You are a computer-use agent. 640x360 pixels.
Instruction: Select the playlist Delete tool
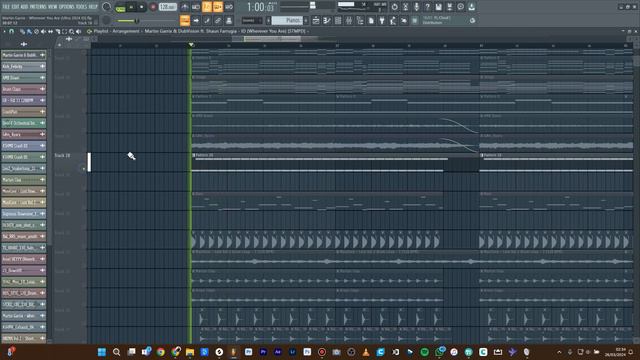(x=36, y=31)
